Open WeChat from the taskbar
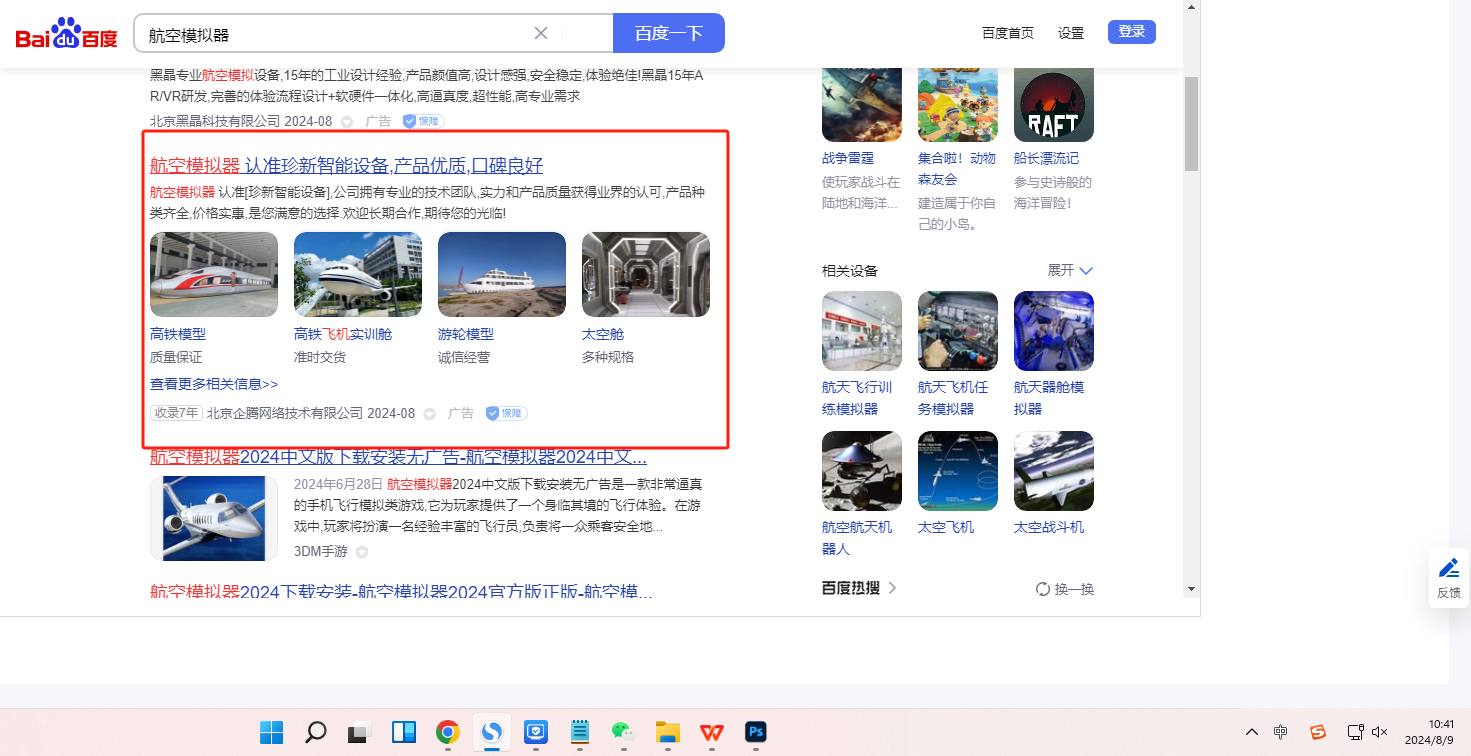 tap(623, 732)
